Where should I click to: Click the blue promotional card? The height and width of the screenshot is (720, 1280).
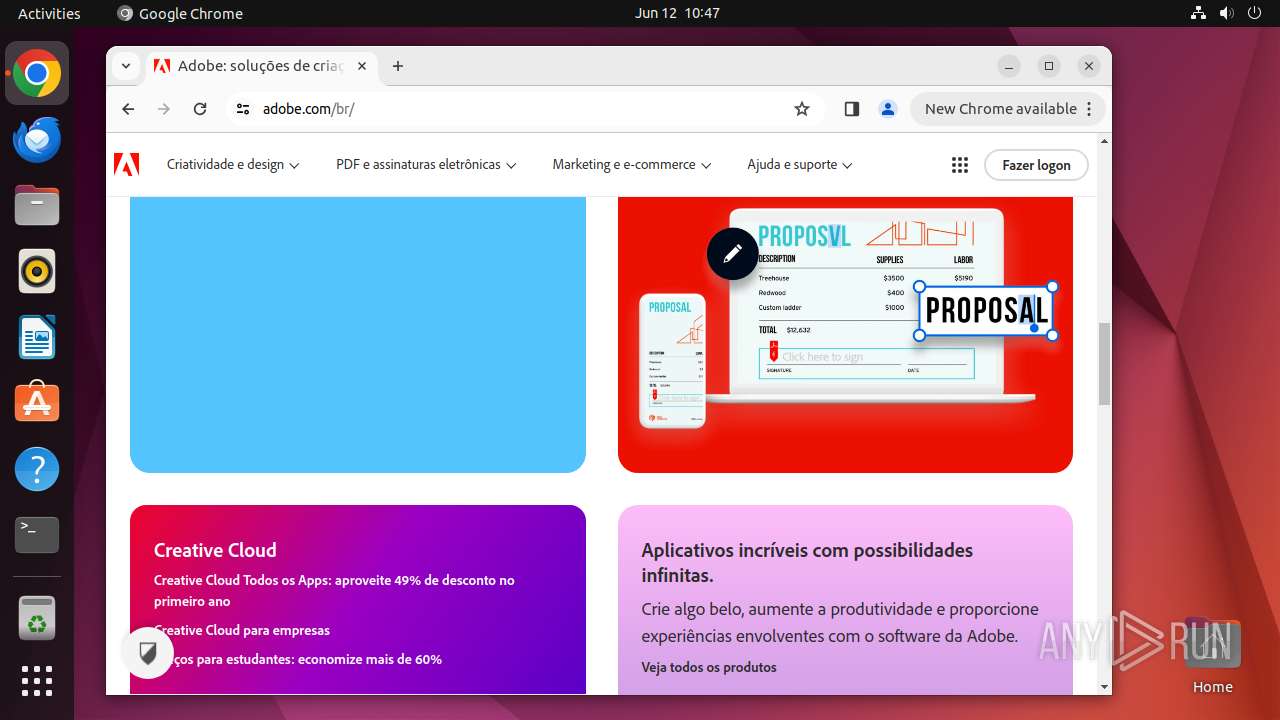click(358, 334)
